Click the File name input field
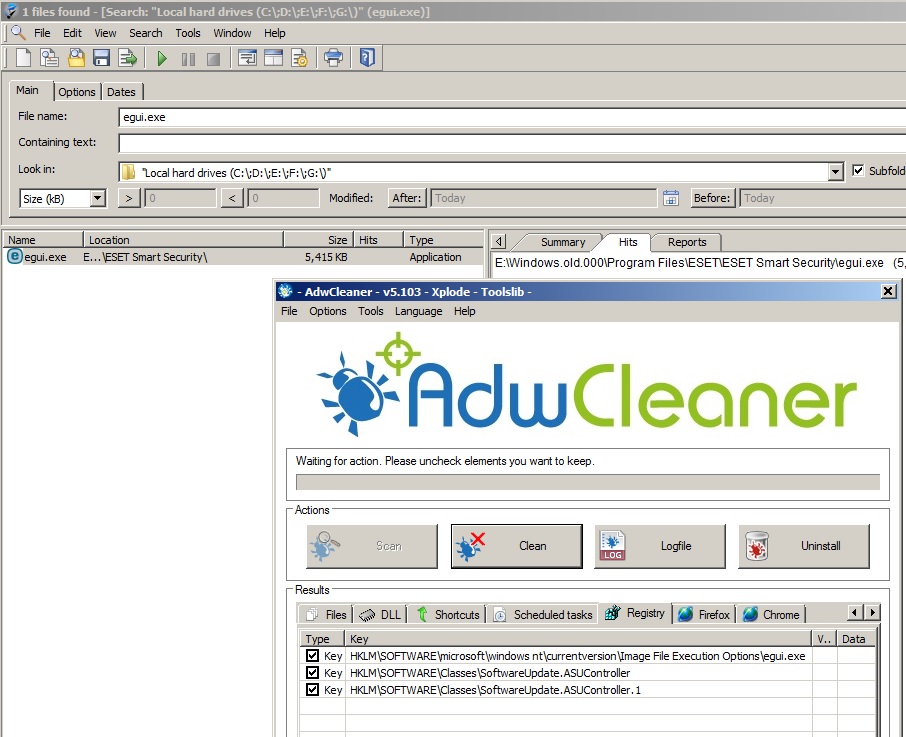 [x=512, y=117]
